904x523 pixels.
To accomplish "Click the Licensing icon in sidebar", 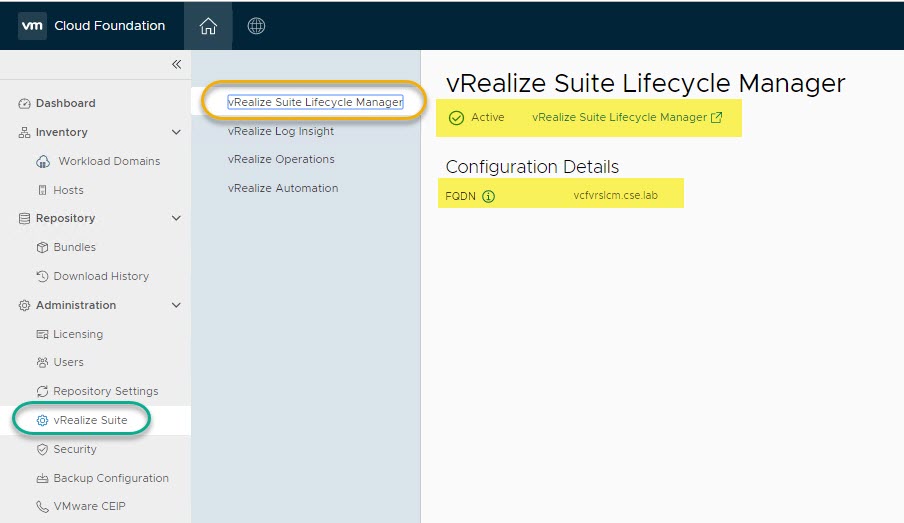I will tap(43, 335).
